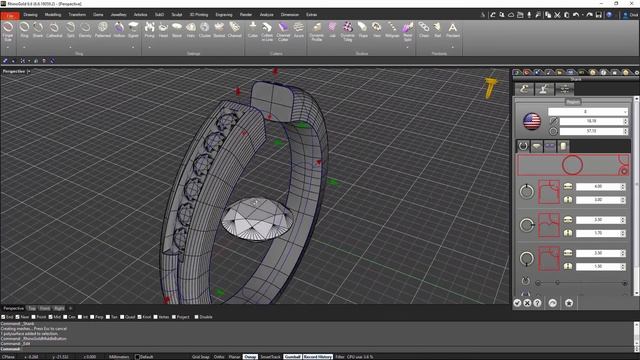Open the Prong setting tool
The width and height of the screenshot is (640, 360).
coord(149,30)
